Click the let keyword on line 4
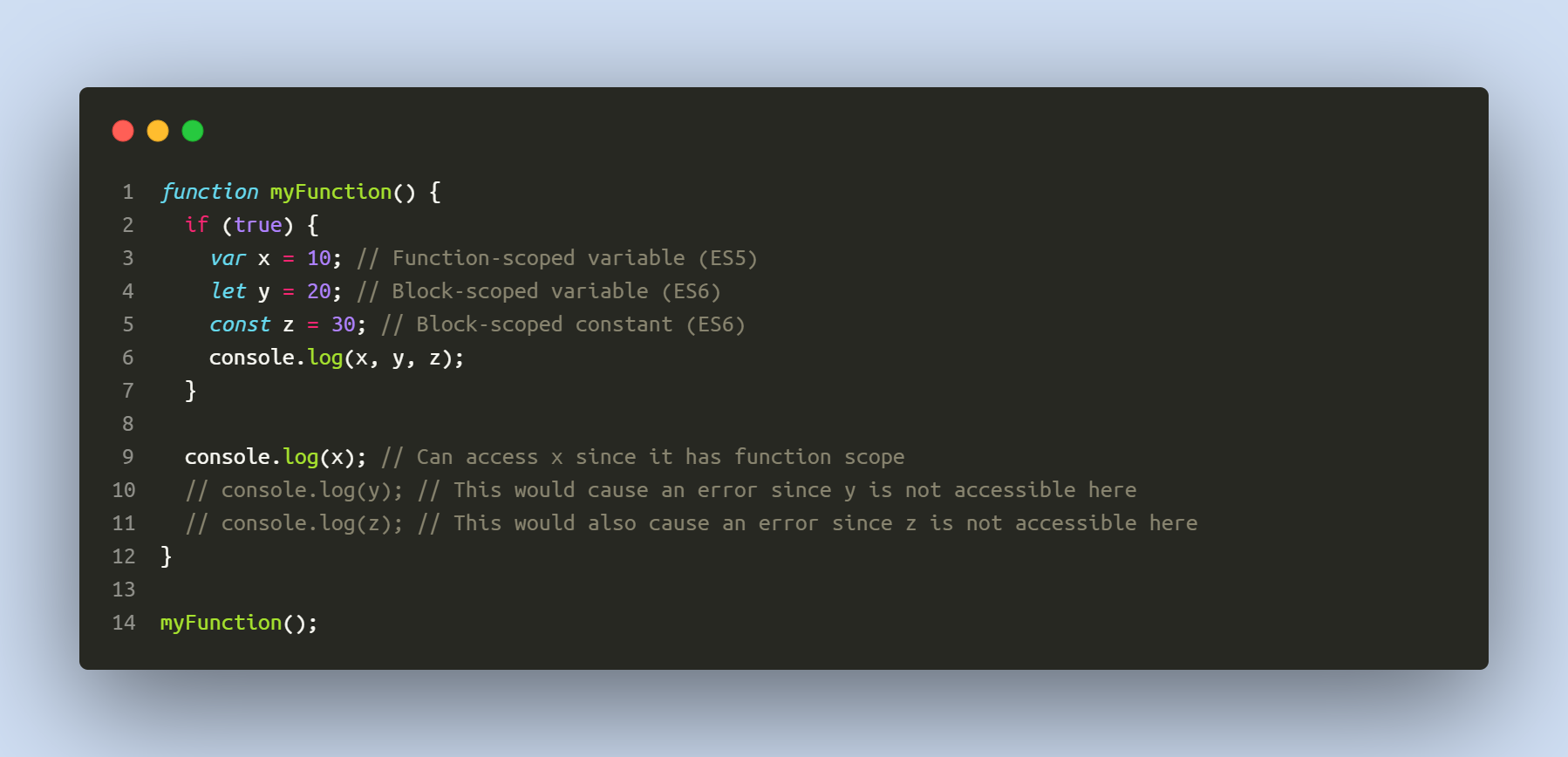The width and height of the screenshot is (1568, 757). [x=228, y=291]
